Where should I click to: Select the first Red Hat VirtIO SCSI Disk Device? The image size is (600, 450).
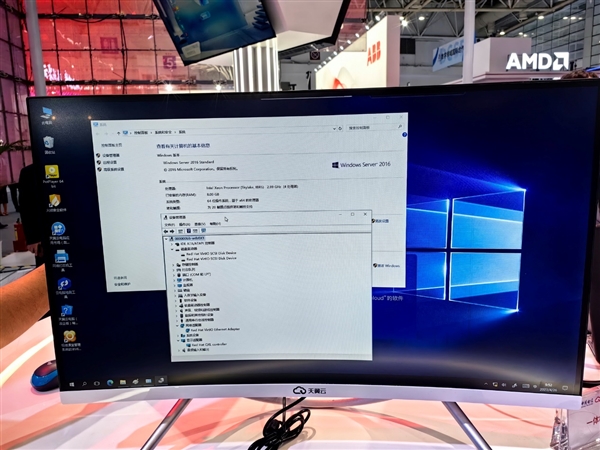tap(209, 253)
